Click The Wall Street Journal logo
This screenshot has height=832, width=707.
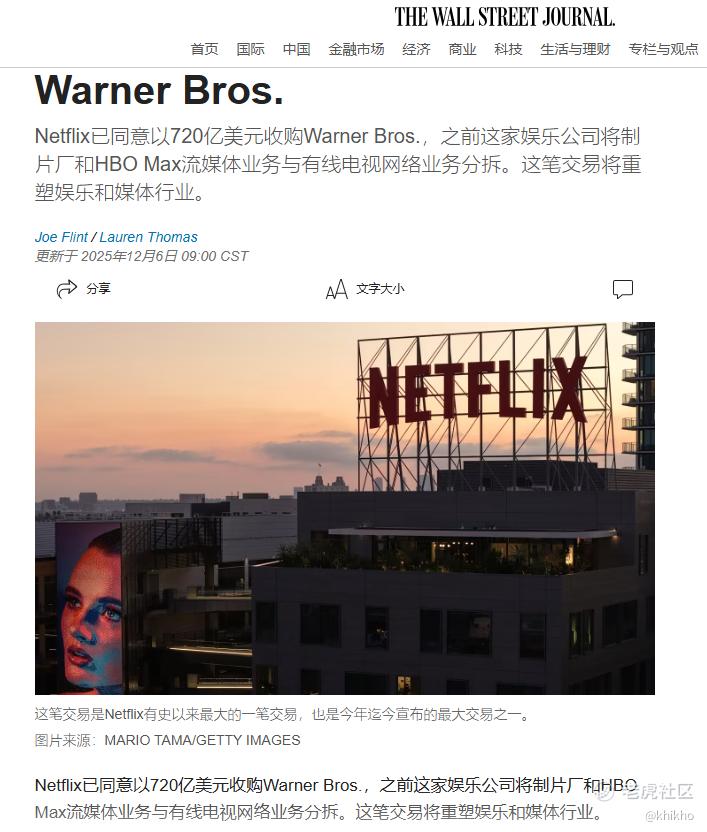(x=504, y=17)
